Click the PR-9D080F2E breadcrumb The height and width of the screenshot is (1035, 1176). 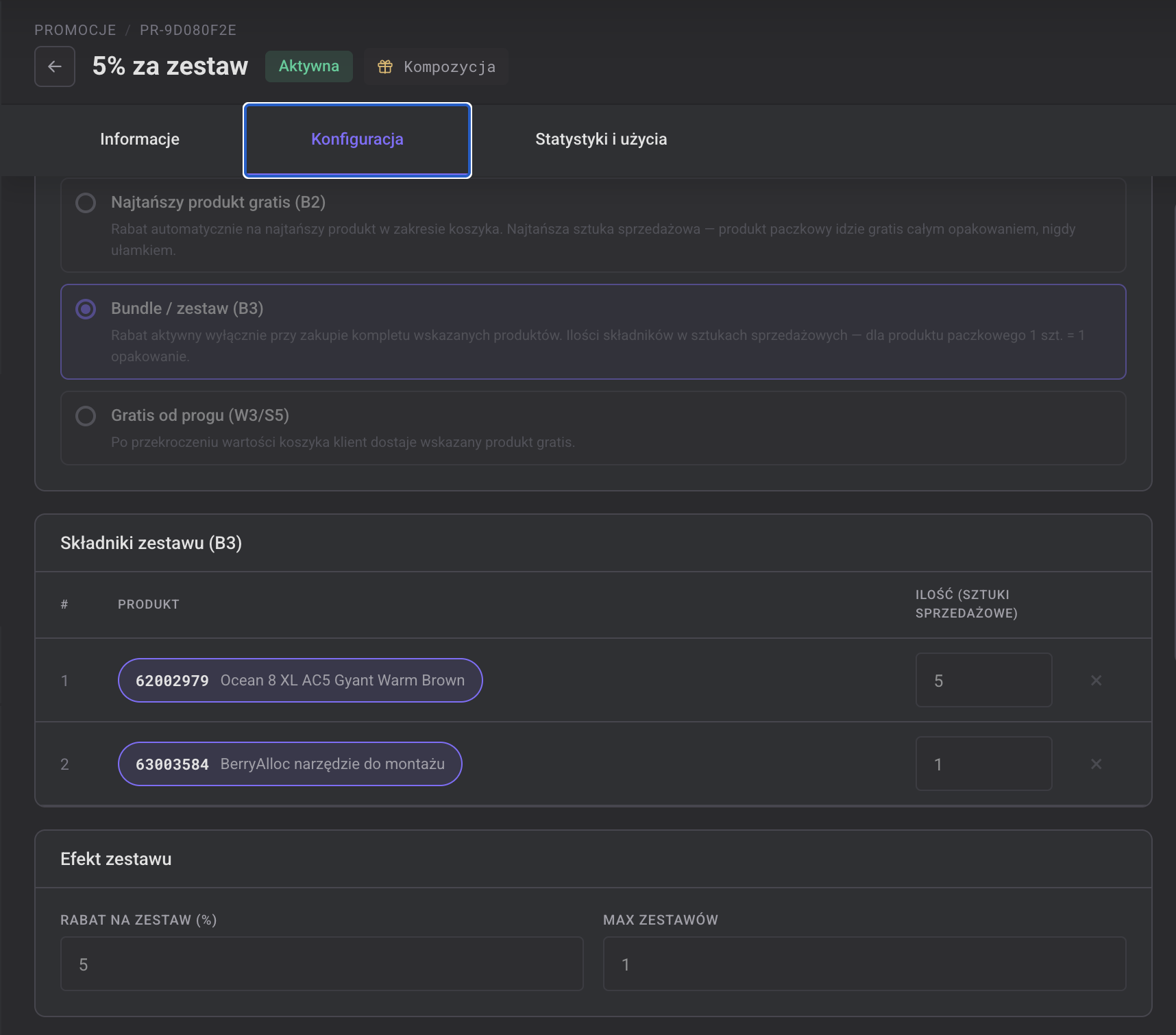188,30
